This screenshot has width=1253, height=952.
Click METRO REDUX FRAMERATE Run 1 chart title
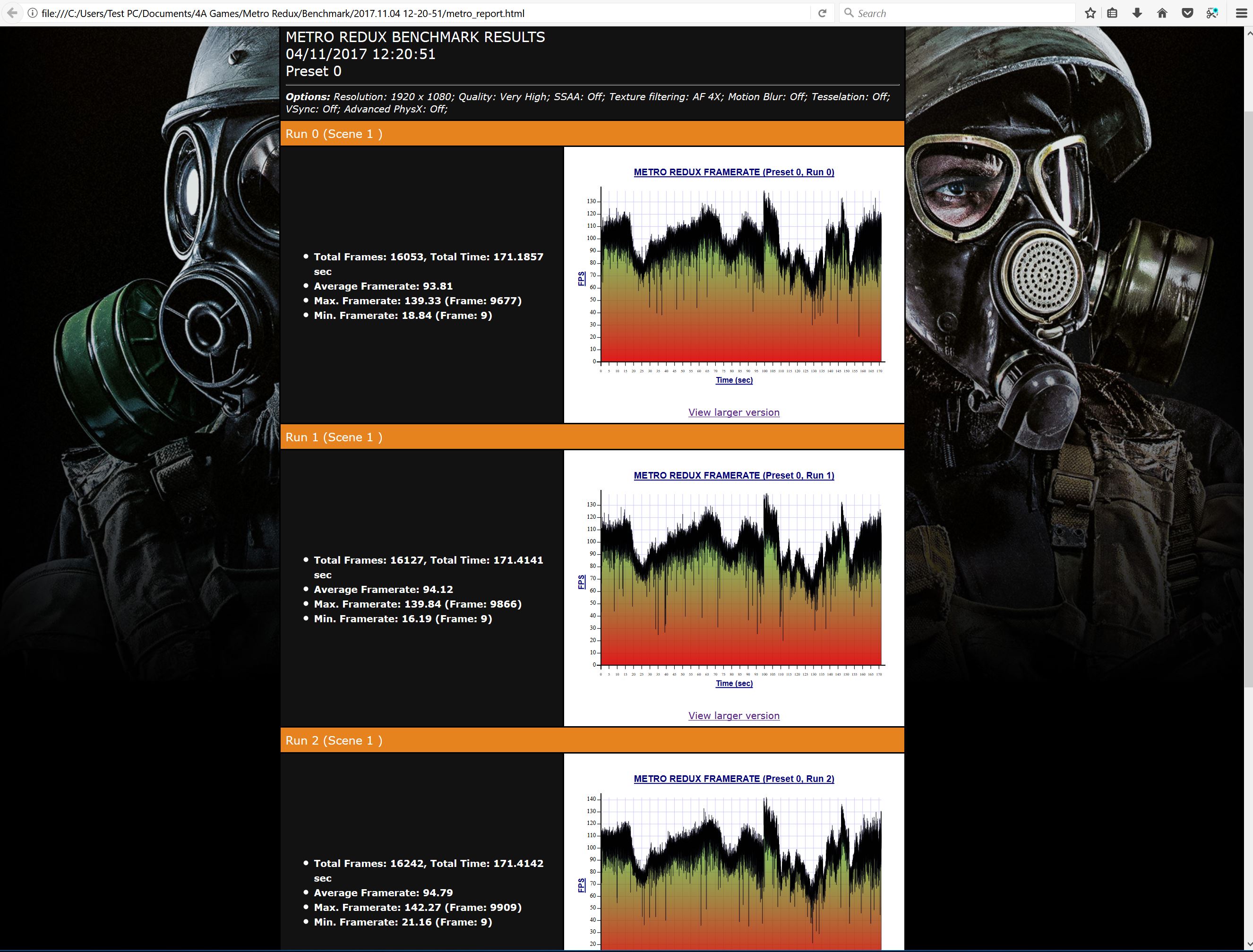pyautogui.click(x=733, y=475)
